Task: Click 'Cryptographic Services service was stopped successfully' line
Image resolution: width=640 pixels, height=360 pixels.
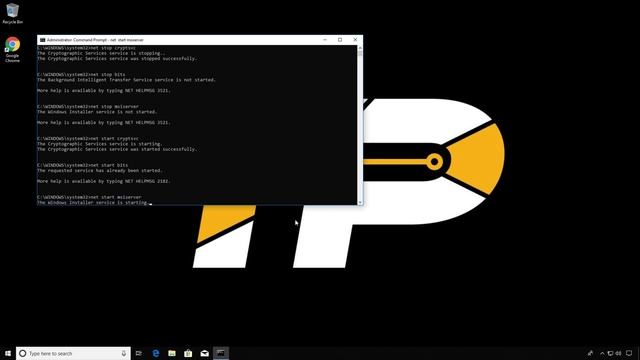Action: pyautogui.click(x=117, y=59)
